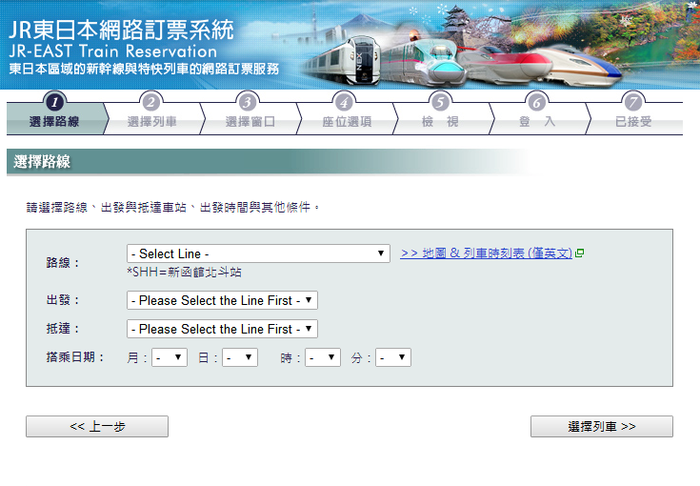700x486 pixels.
Task: Expand the day (日) dropdown
Action: (240, 357)
